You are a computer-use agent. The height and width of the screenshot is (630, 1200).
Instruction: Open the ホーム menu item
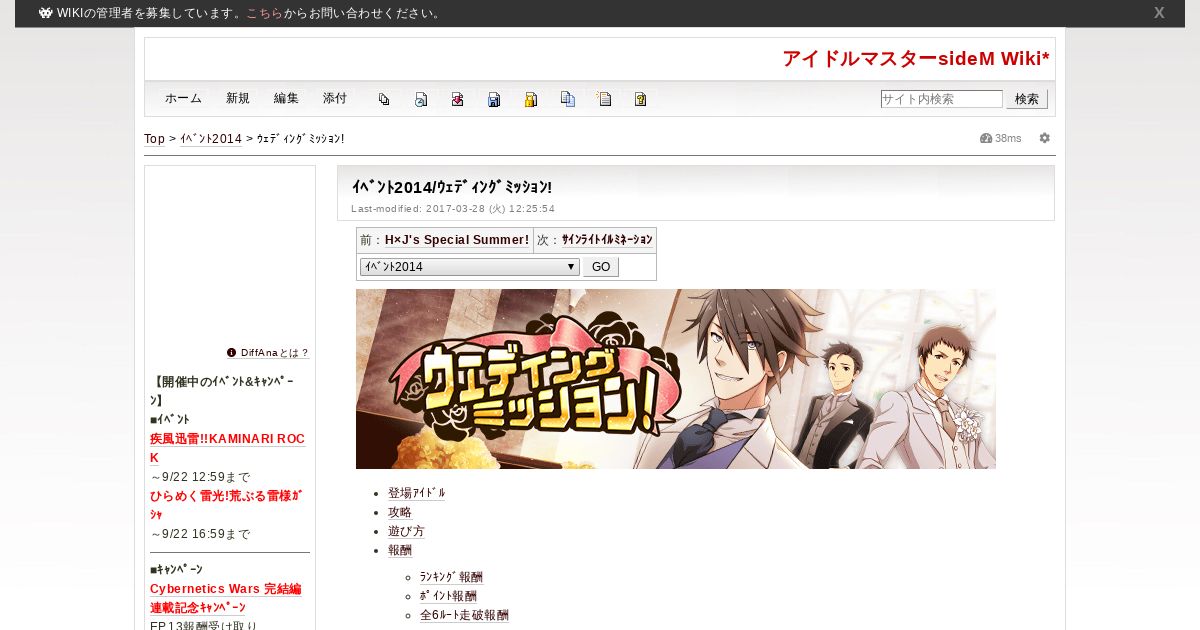click(x=183, y=98)
